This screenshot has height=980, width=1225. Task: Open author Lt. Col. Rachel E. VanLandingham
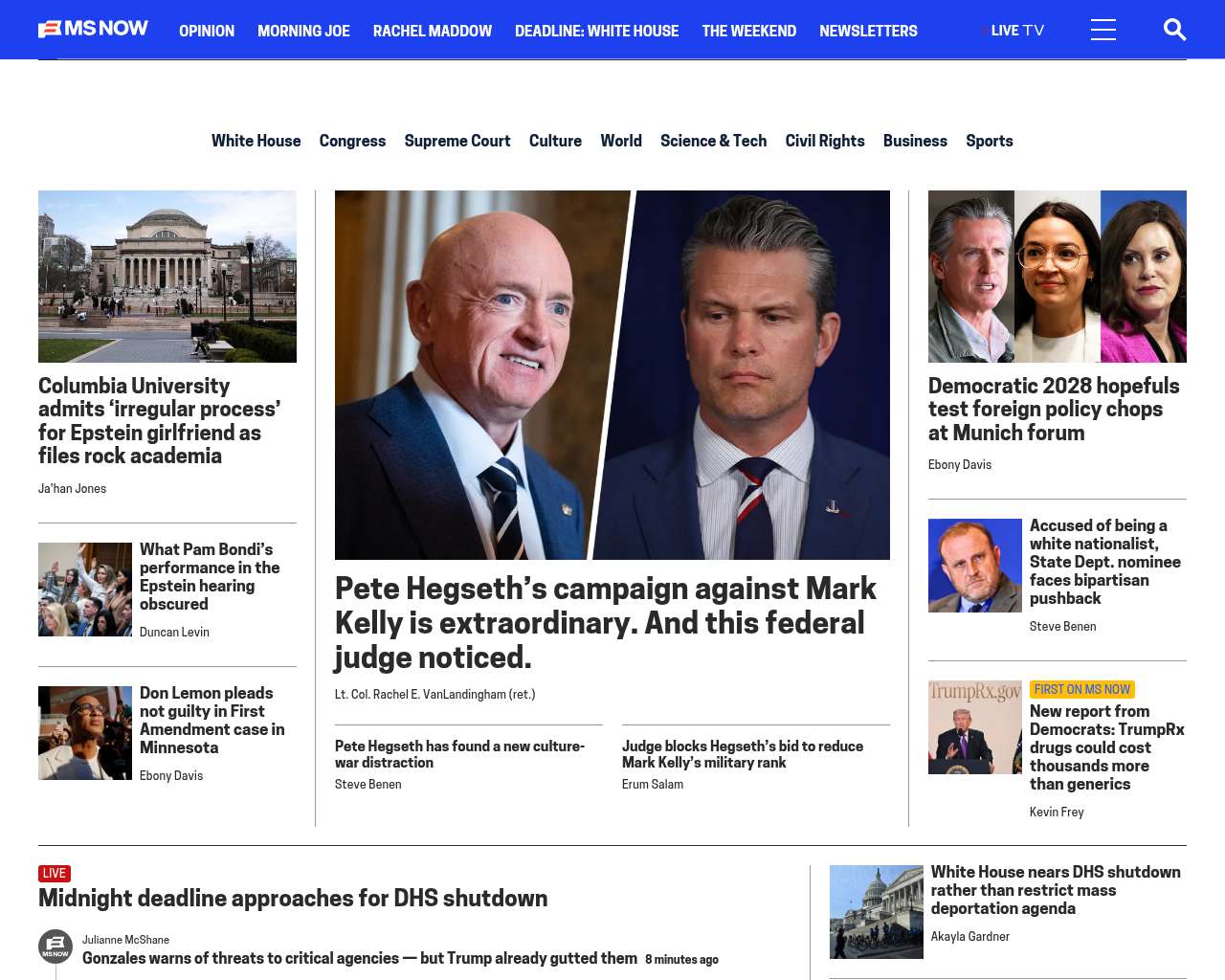pos(434,694)
